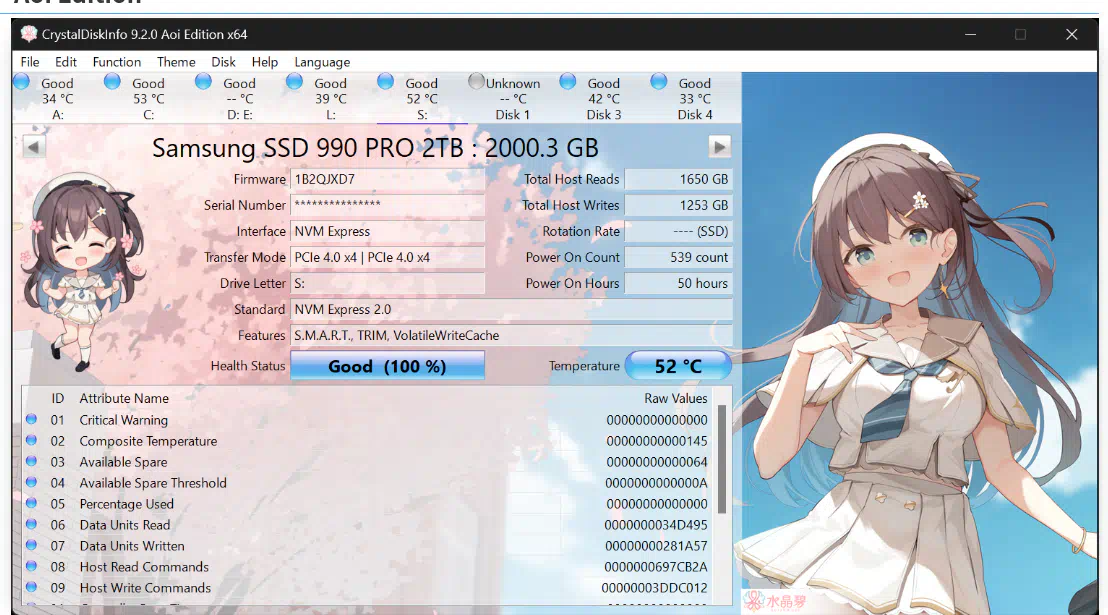Image resolution: width=1108 pixels, height=615 pixels.
Task: Click the Aoi character artwork on the right
Action: tap(919, 343)
